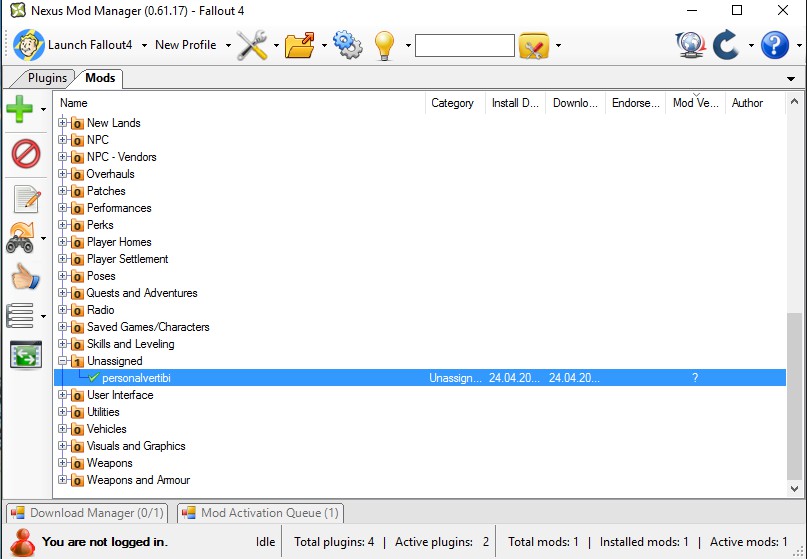Open the Download Manager (0/1) tab
This screenshot has height=559, width=807.
(87, 513)
